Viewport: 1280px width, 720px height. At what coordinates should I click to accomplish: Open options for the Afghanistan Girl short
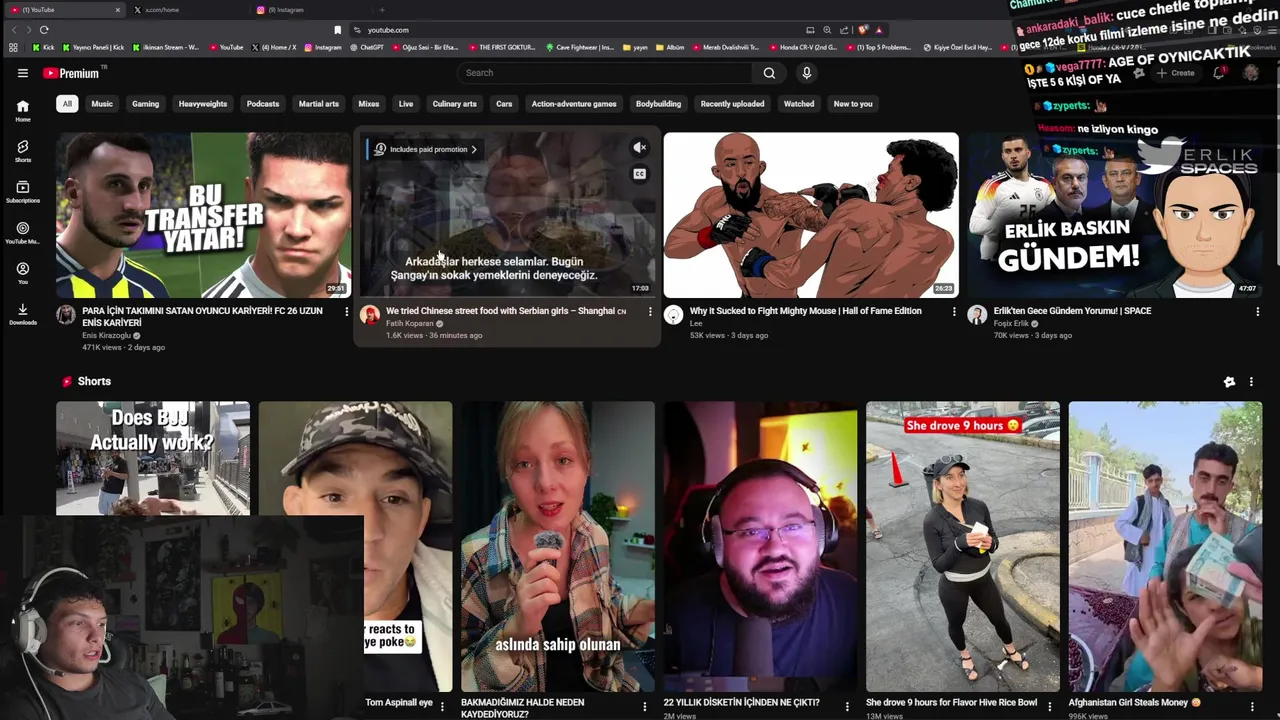pyautogui.click(x=1252, y=706)
